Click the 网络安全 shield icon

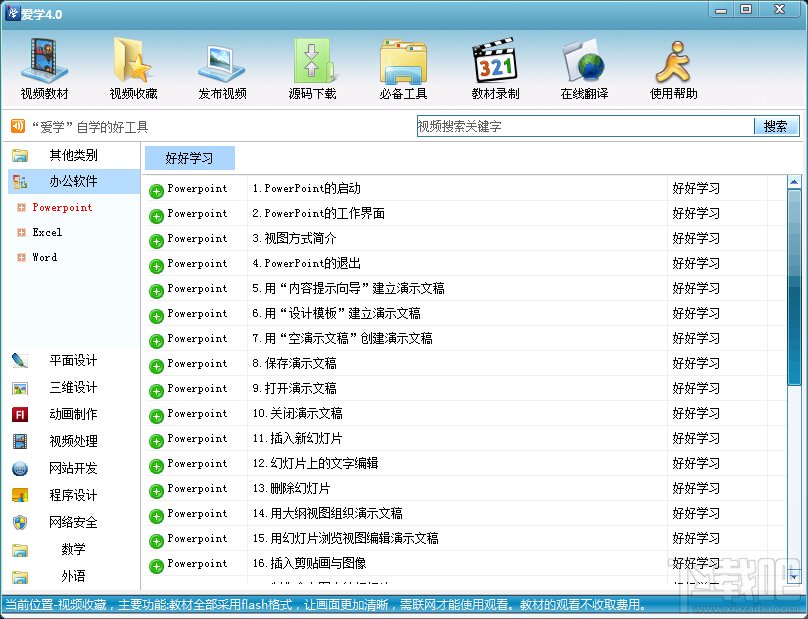point(20,523)
